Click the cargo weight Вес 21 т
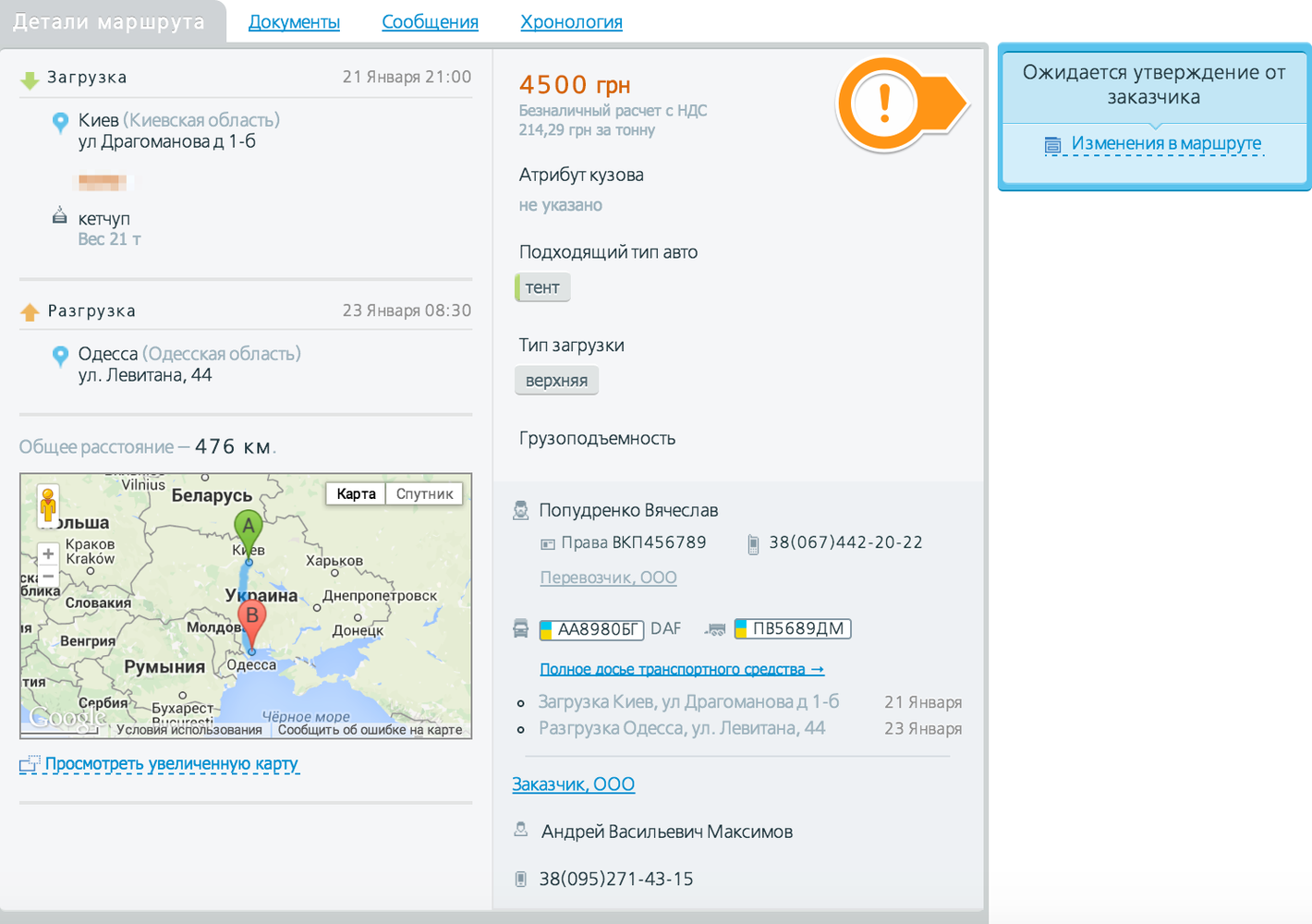The height and width of the screenshot is (924, 1312). 109,239
